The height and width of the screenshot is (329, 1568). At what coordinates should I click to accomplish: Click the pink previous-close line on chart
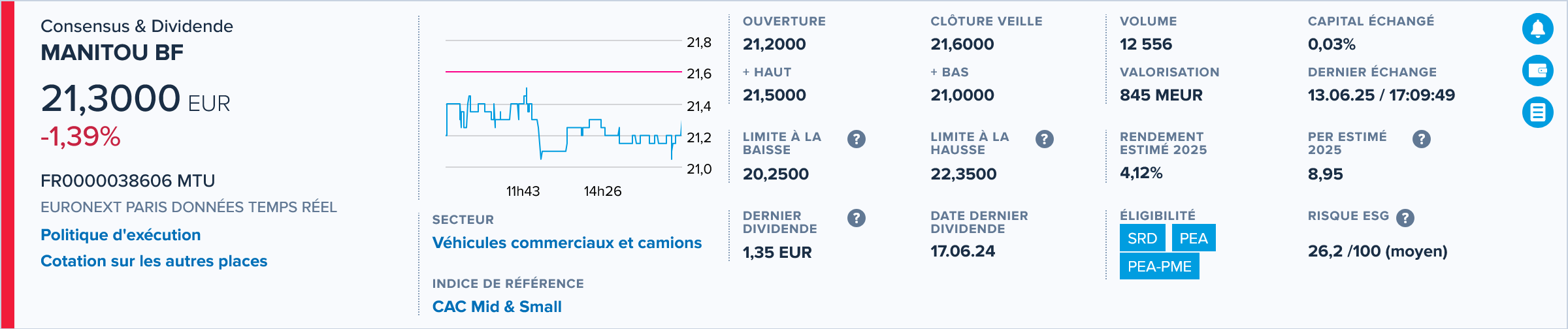point(564,72)
